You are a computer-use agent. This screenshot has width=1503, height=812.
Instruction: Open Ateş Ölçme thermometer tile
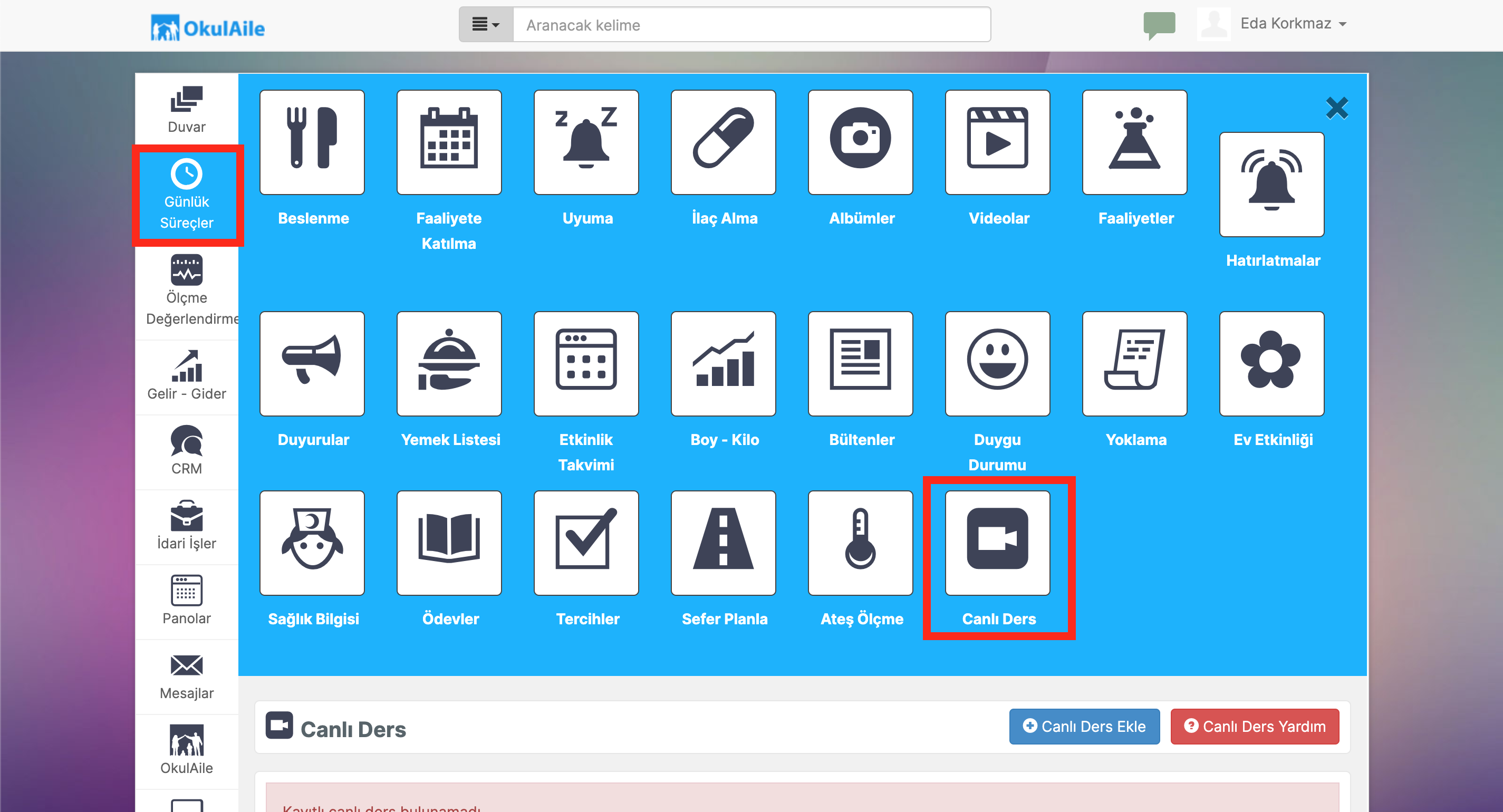pos(860,543)
